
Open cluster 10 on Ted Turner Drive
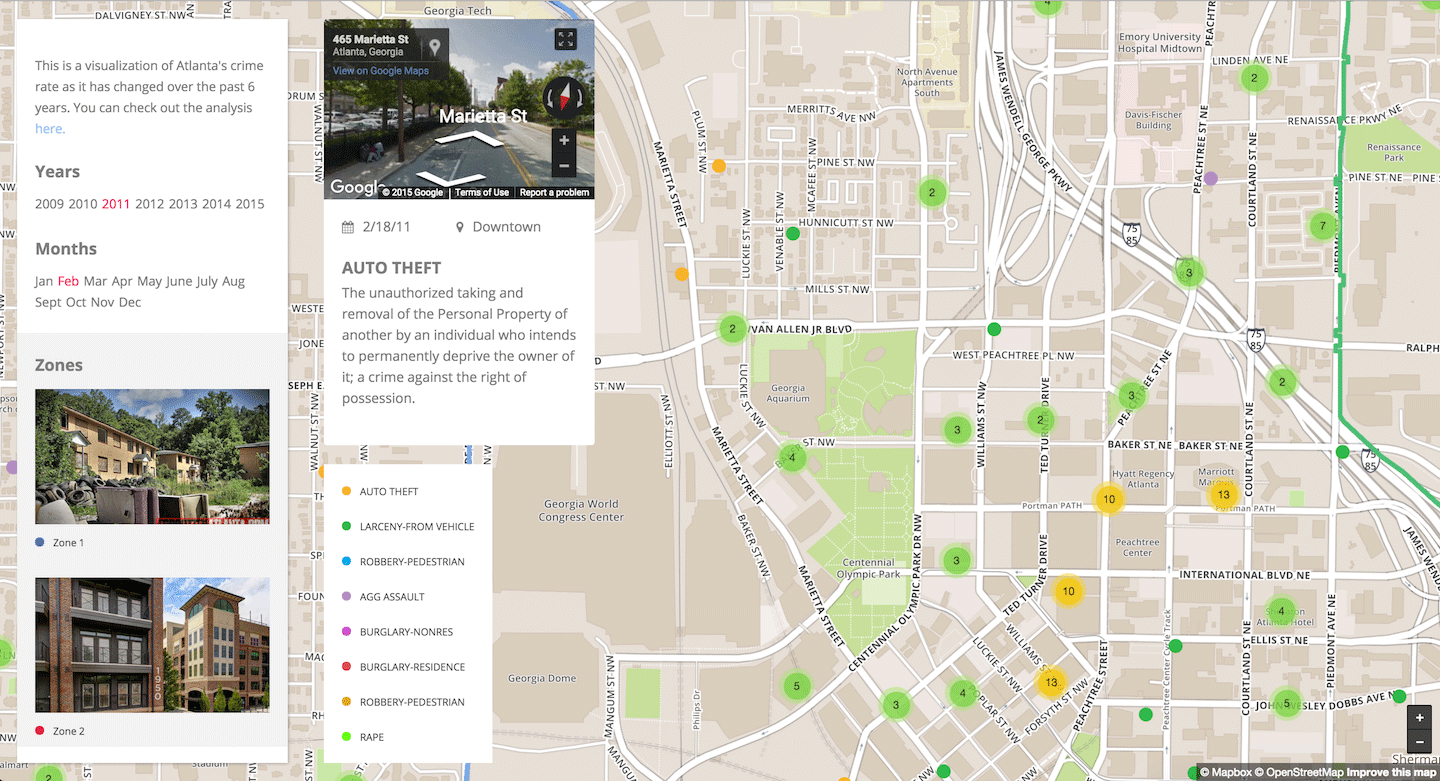[x=1068, y=591]
